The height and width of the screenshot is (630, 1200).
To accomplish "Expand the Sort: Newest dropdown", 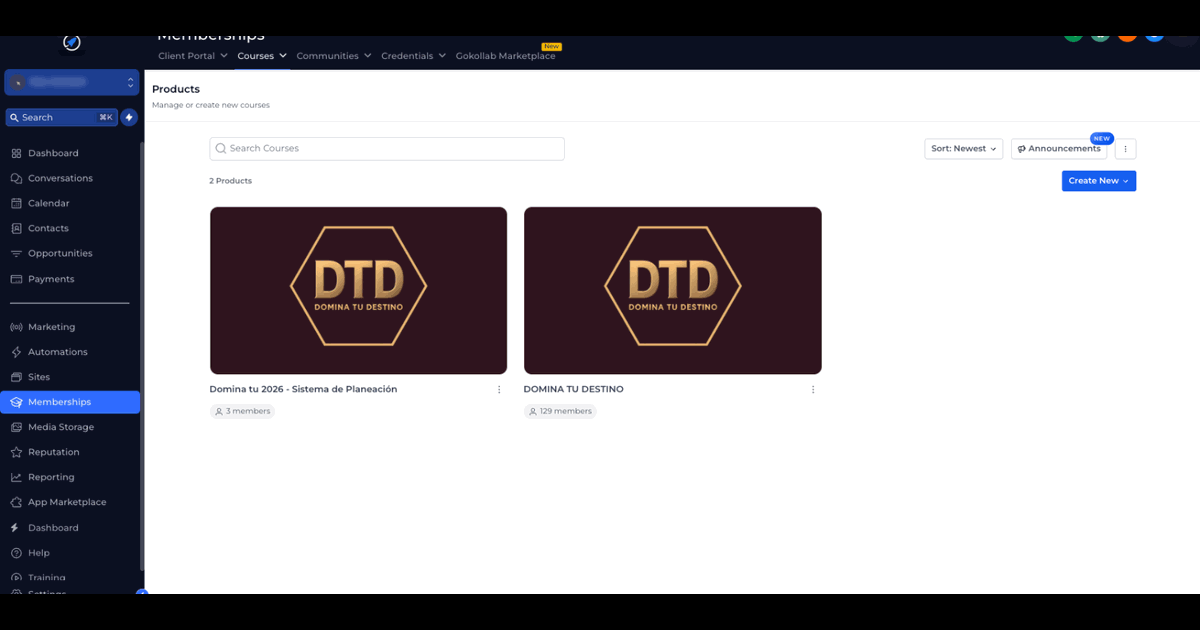I will point(964,149).
